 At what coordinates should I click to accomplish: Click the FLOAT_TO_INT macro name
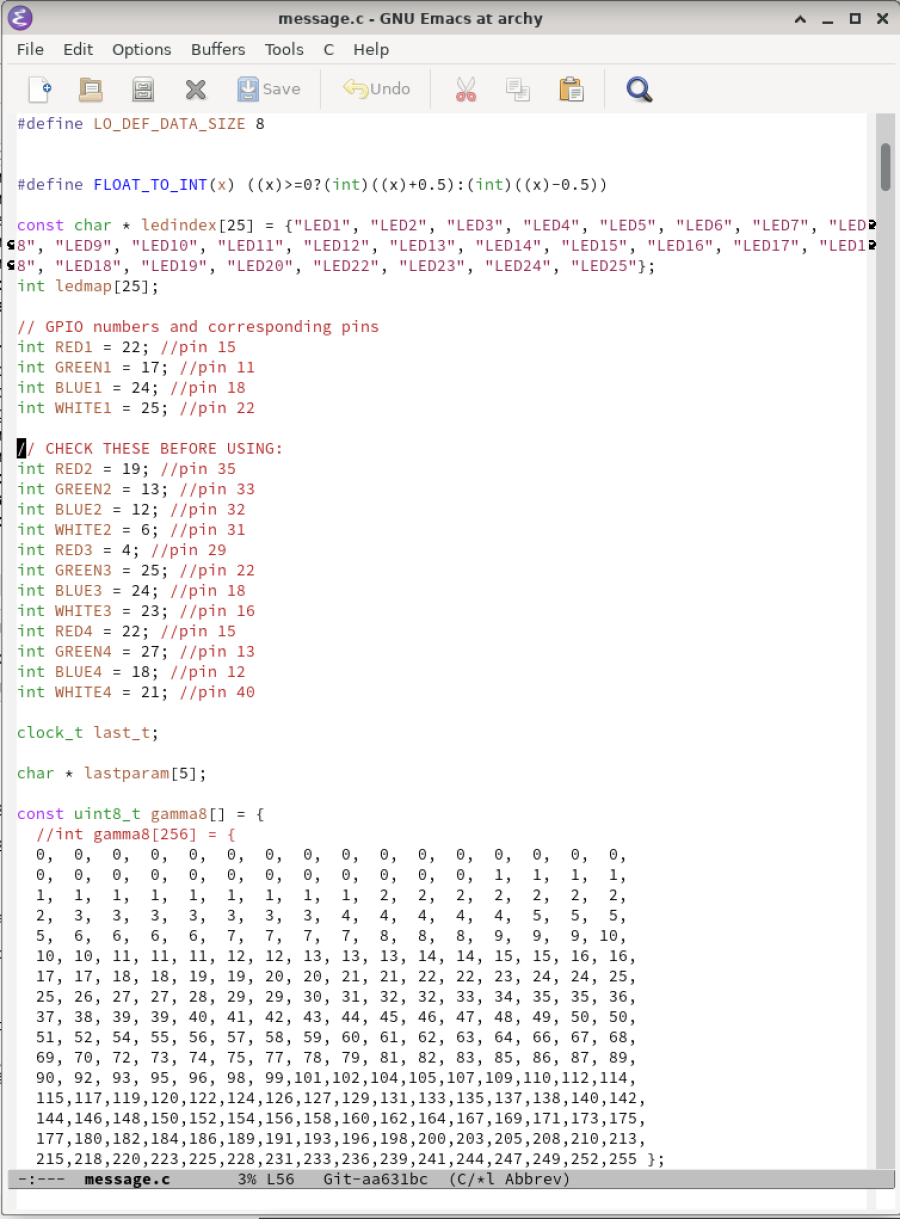150,185
